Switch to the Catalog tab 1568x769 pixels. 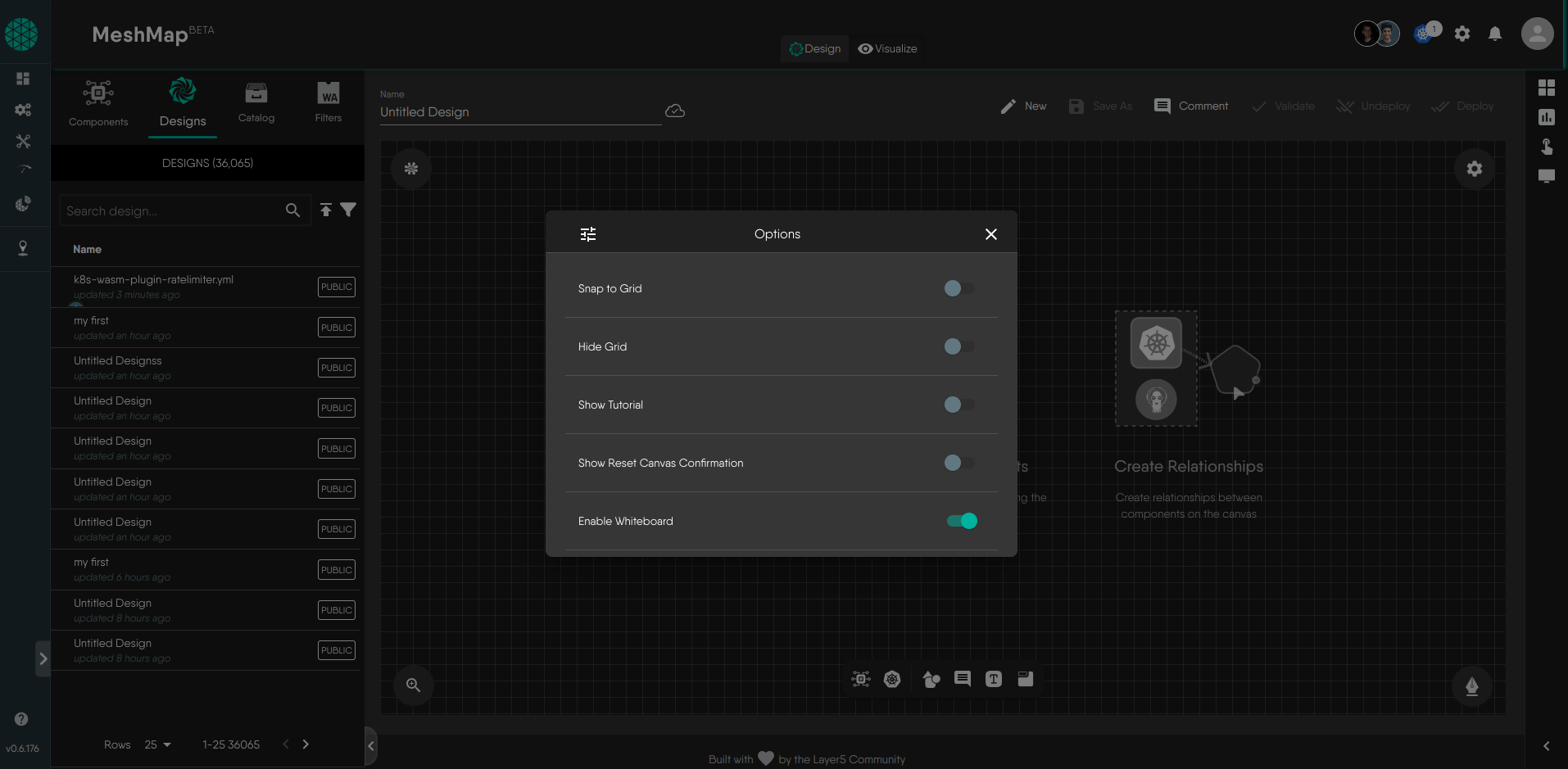coord(256,104)
